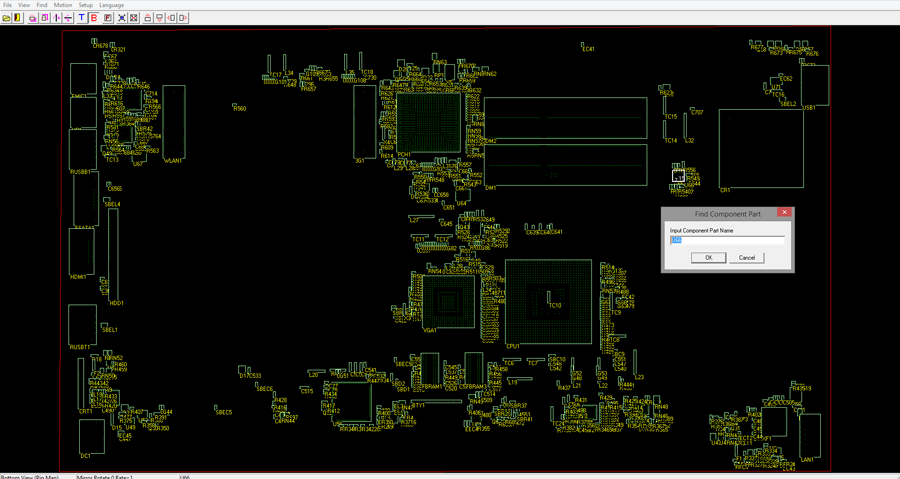900x479 pixels.
Task: Click the vertical mirror flip icon
Action: 56,18
